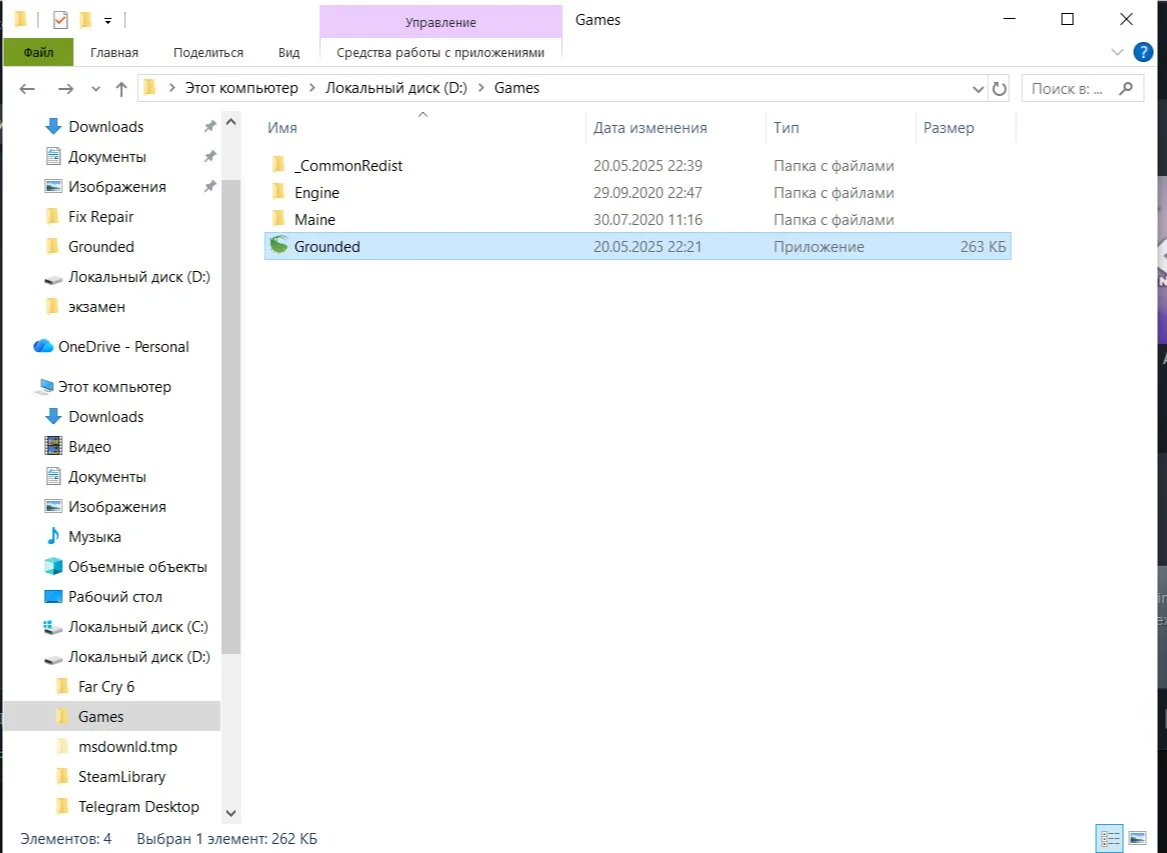Open Музыка in navigation tree
This screenshot has height=853, width=1167.
(x=94, y=537)
